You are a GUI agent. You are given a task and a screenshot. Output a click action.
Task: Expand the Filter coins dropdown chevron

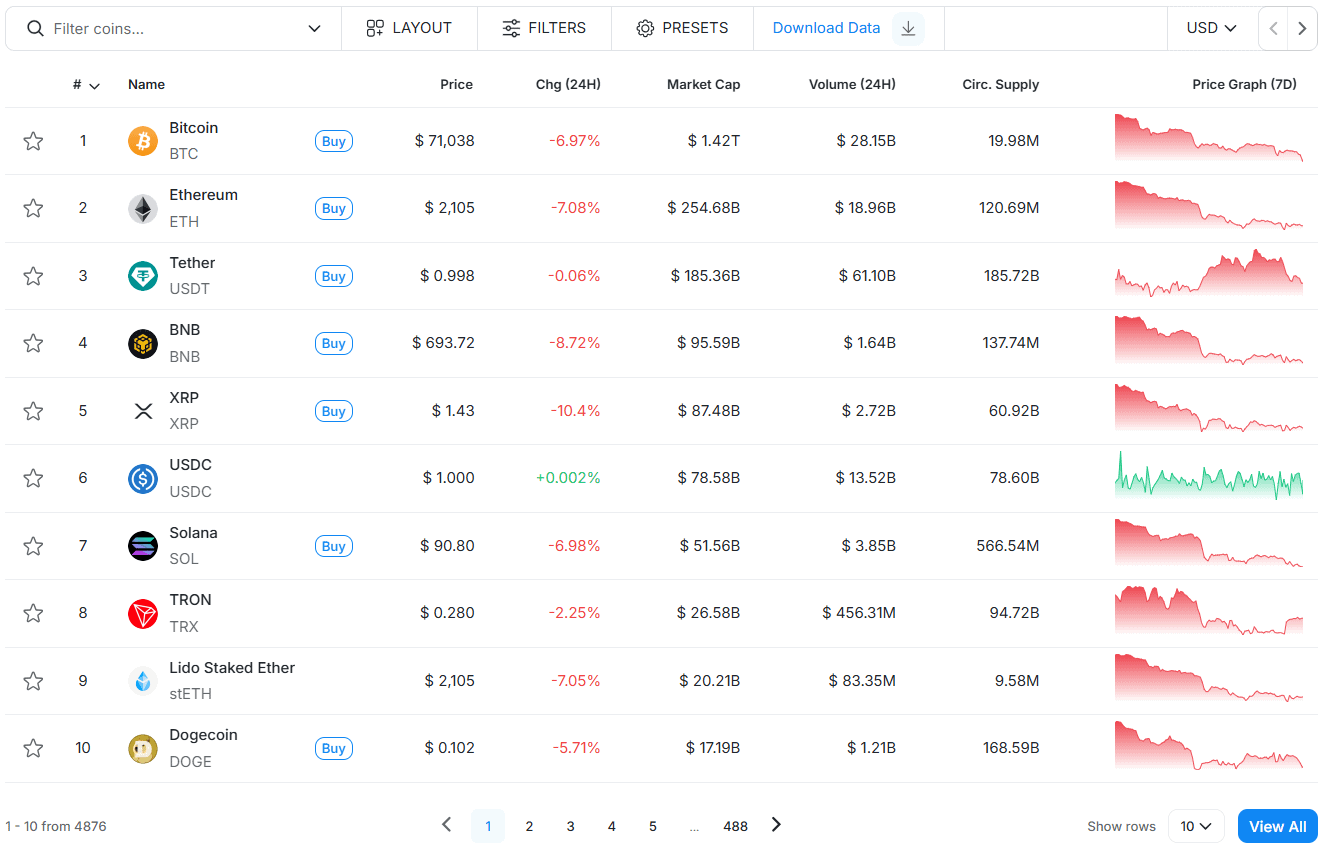click(x=314, y=29)
